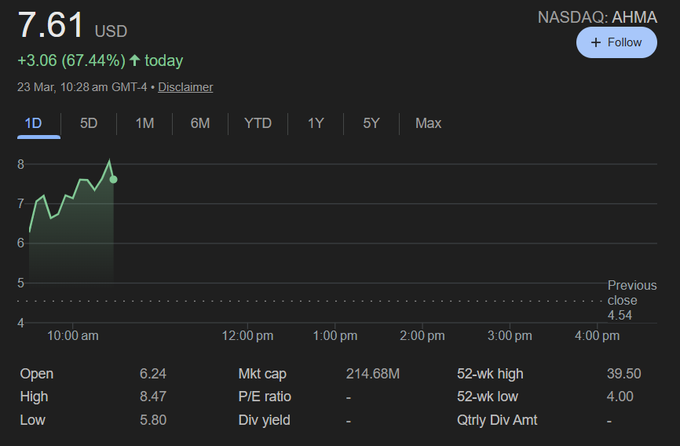The image size is (680, 446).
Task: Click the Low value 5.80
Action: 153,420
